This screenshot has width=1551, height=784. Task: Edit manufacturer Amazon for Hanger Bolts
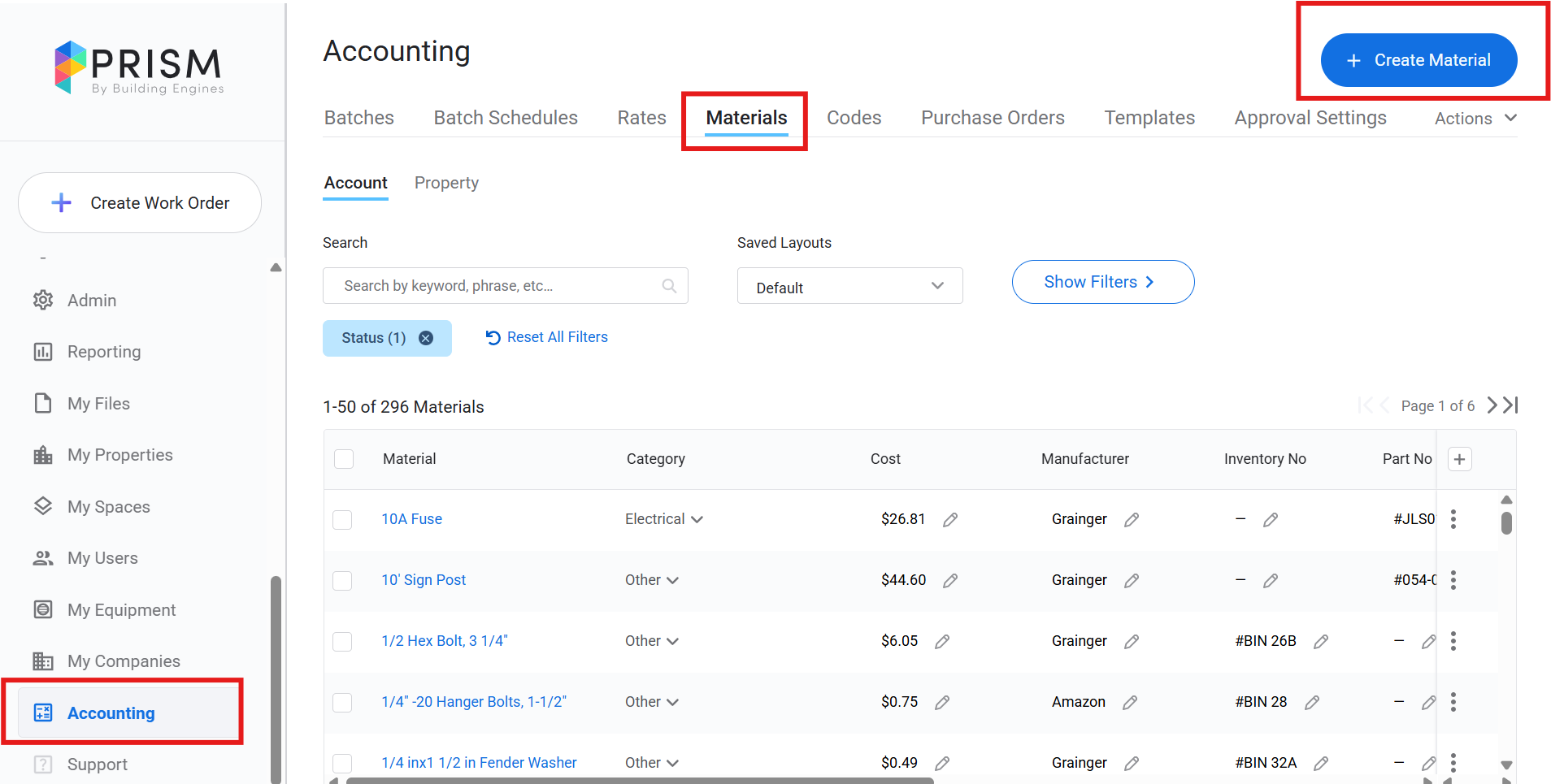click(x=1130, y=702)
